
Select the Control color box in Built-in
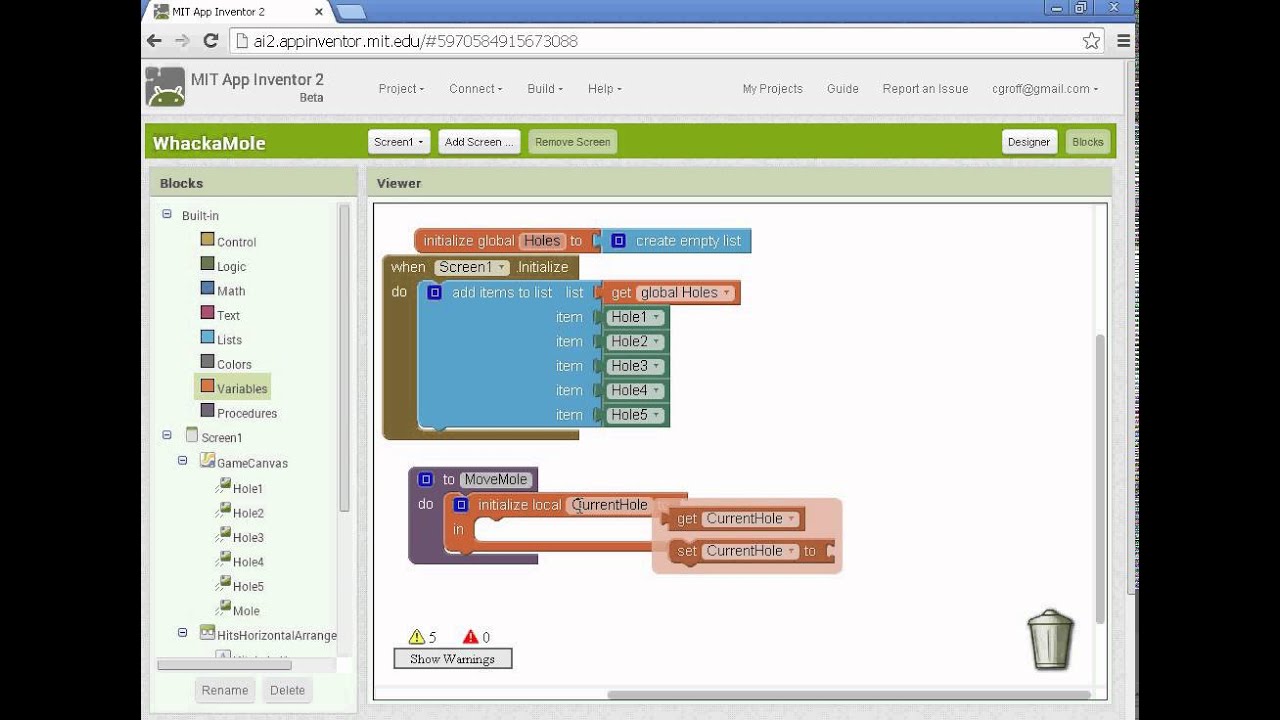tap(207, 240)
